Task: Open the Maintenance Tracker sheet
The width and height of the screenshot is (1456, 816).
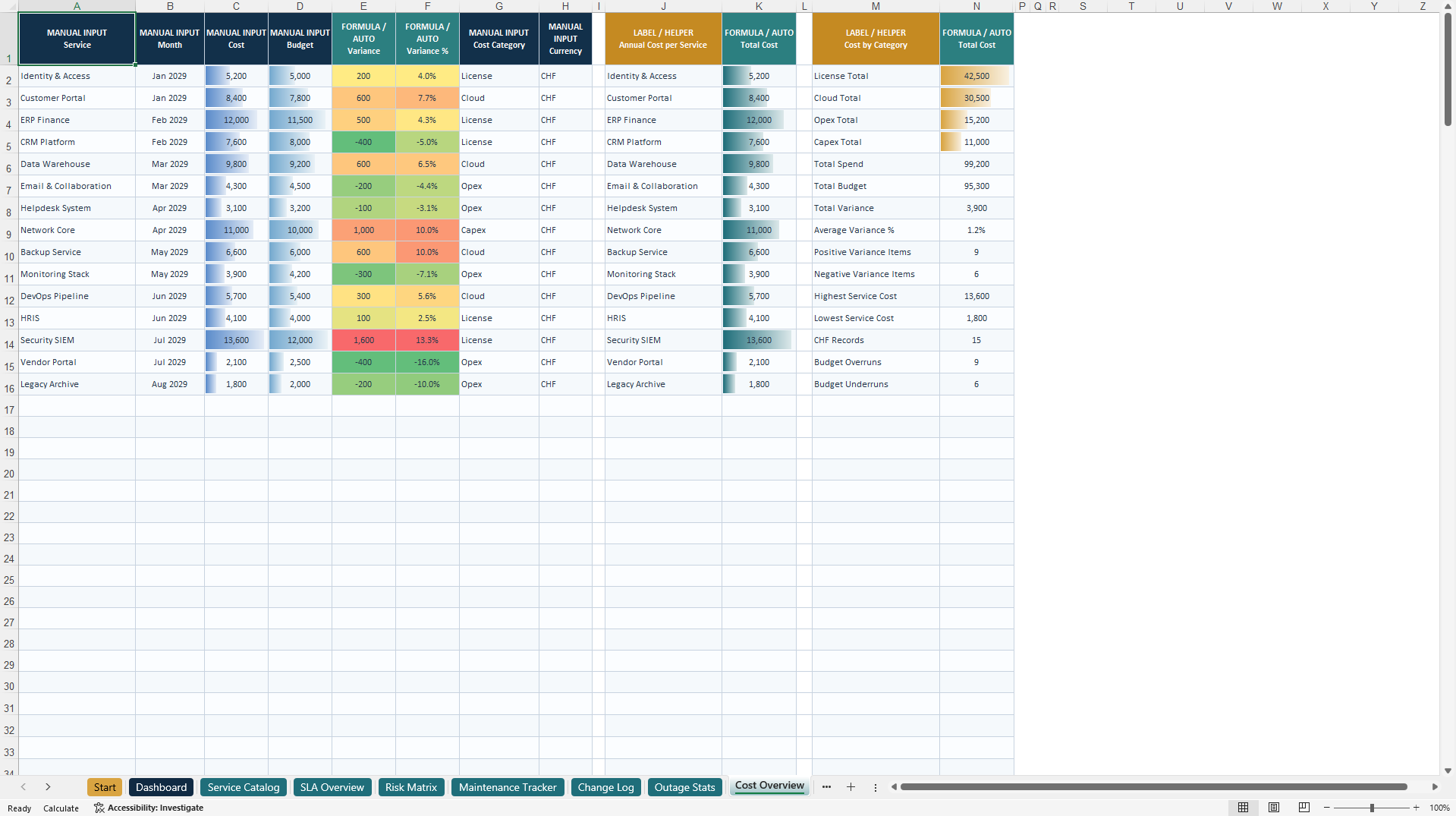Action: (508, 787)
